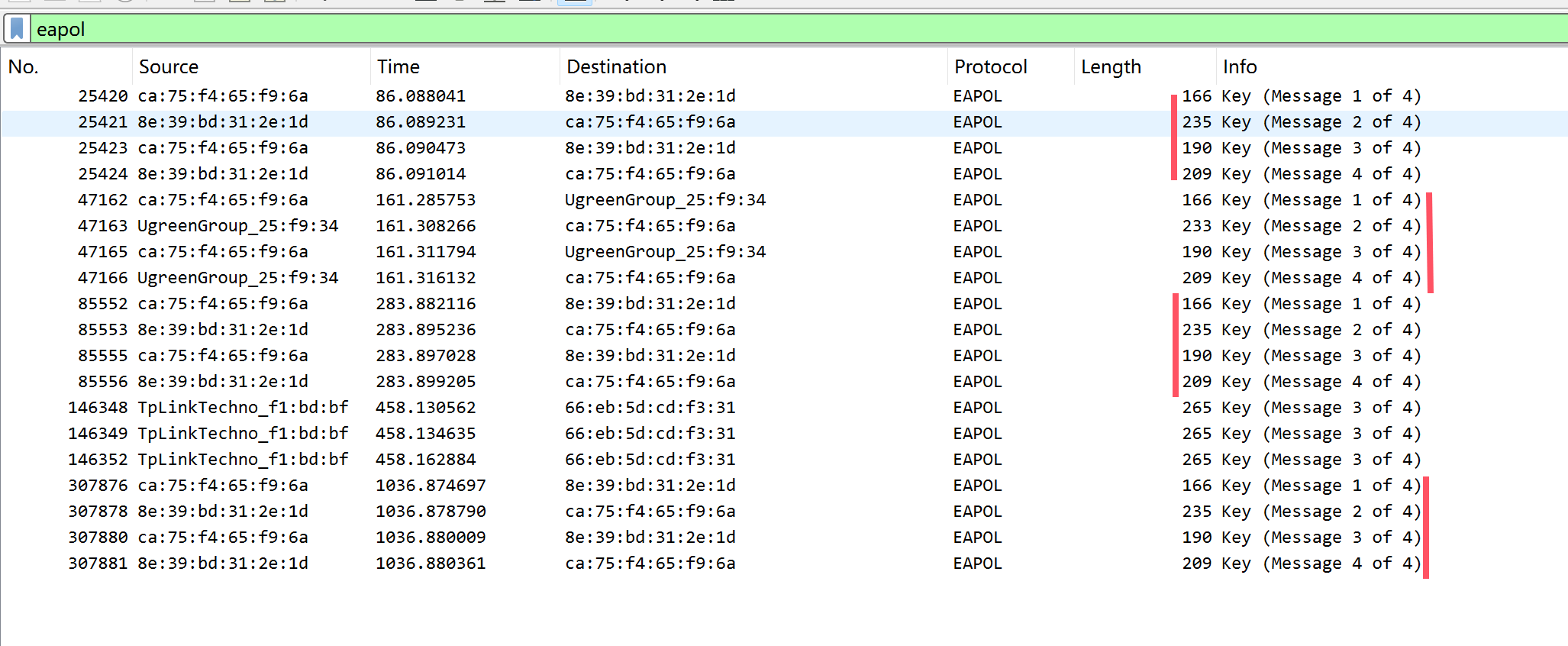The image size is (1568, 646).
Task: Select packet number 307880
Action: [784, 538]
